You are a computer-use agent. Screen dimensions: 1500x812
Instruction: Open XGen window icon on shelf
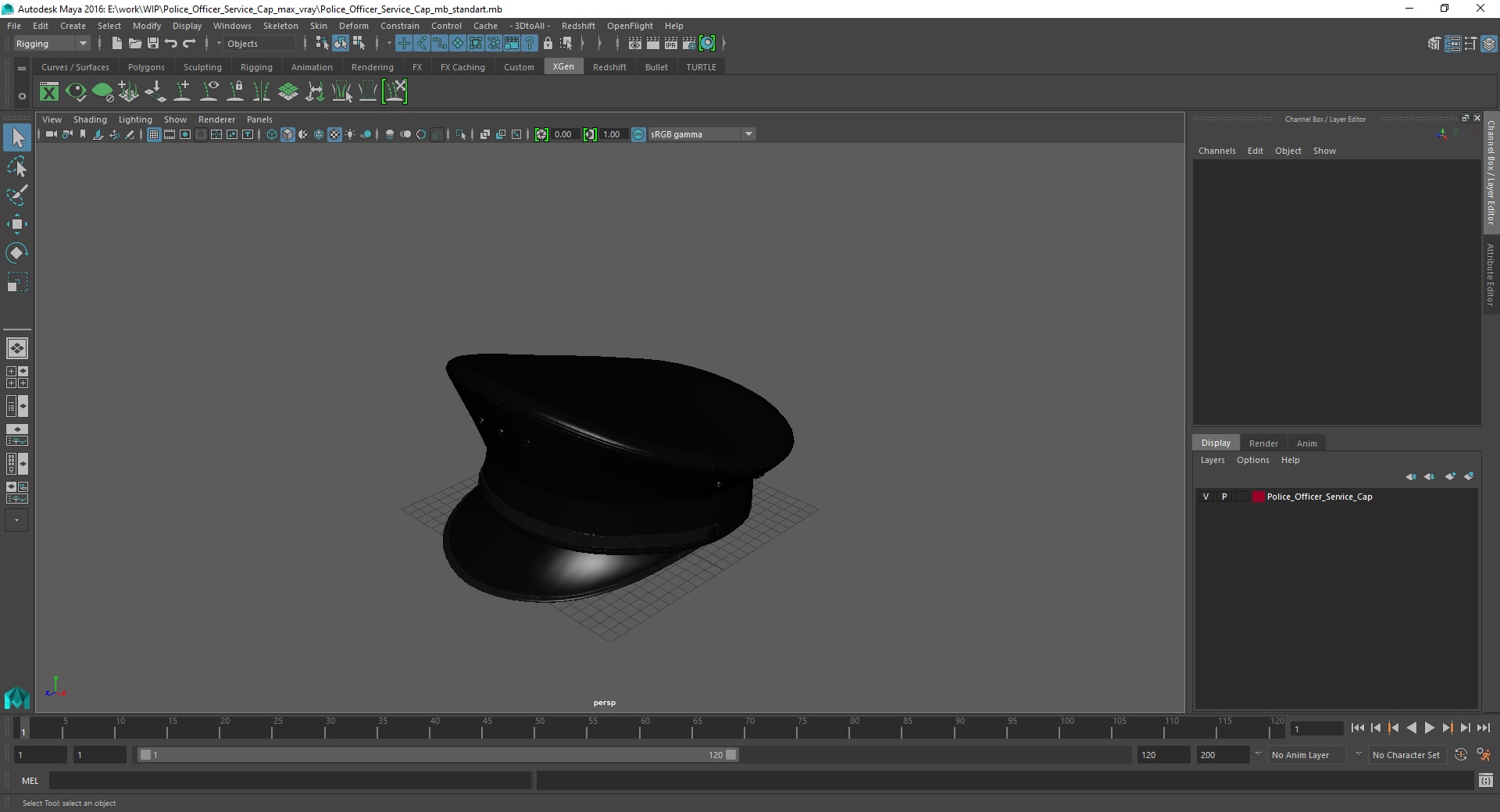[x=49, y=92]
